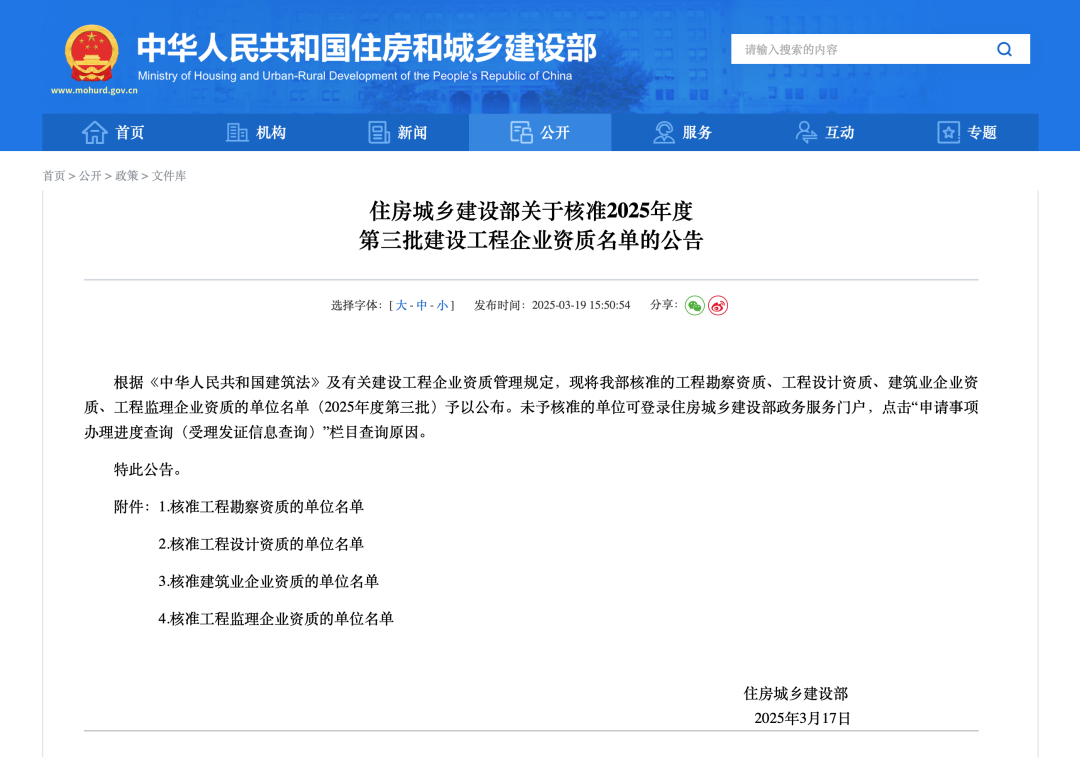Share via the green WeChat icon
The image size is (1080, 757).
(694, 305)
